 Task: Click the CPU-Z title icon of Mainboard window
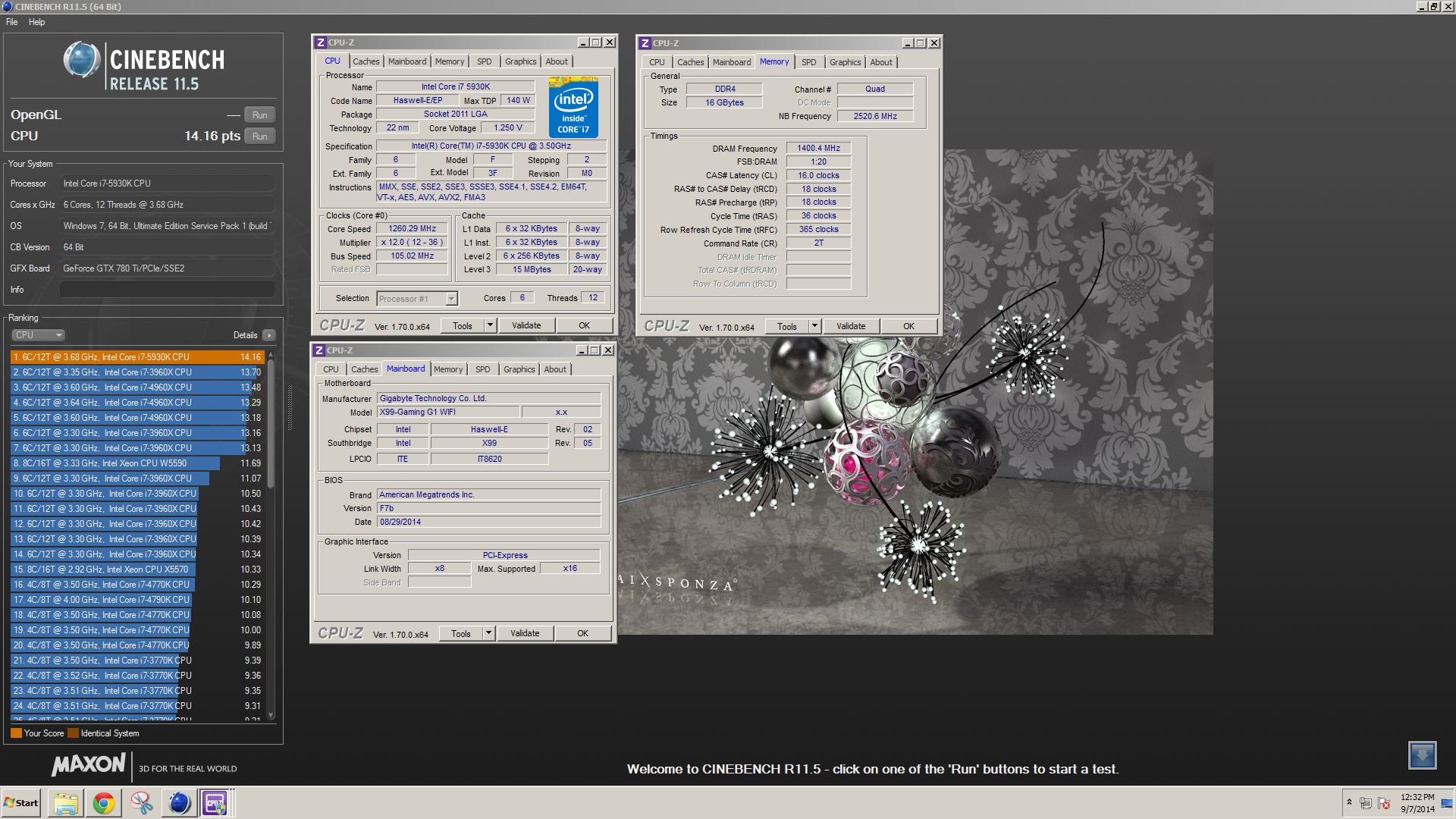319,350
